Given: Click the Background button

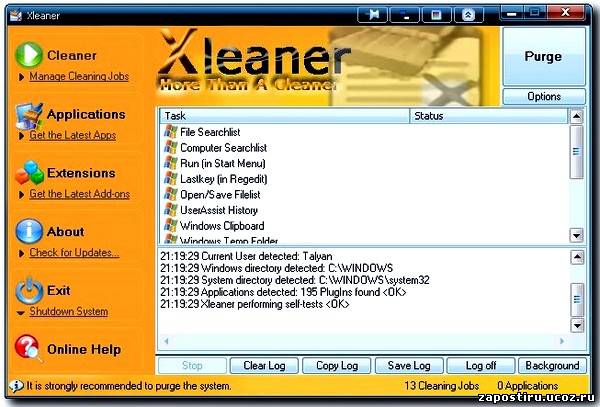Looking at the screenshot, I should 552,366.
